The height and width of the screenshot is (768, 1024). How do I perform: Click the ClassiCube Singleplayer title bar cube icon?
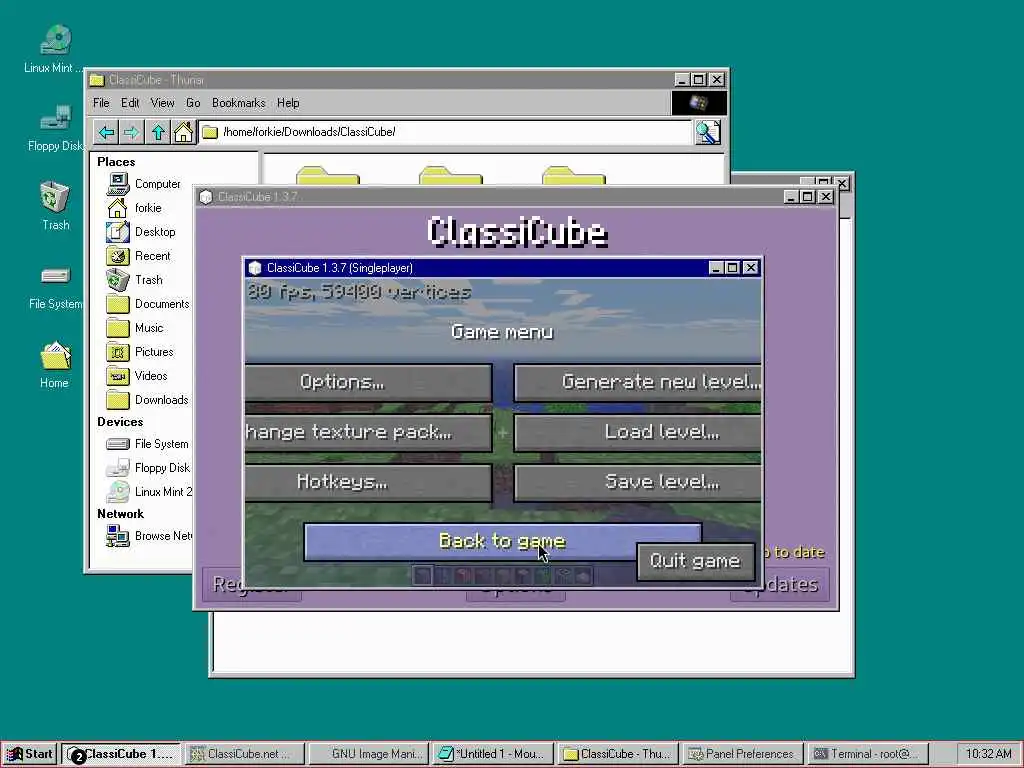click(x=255, y=268)
